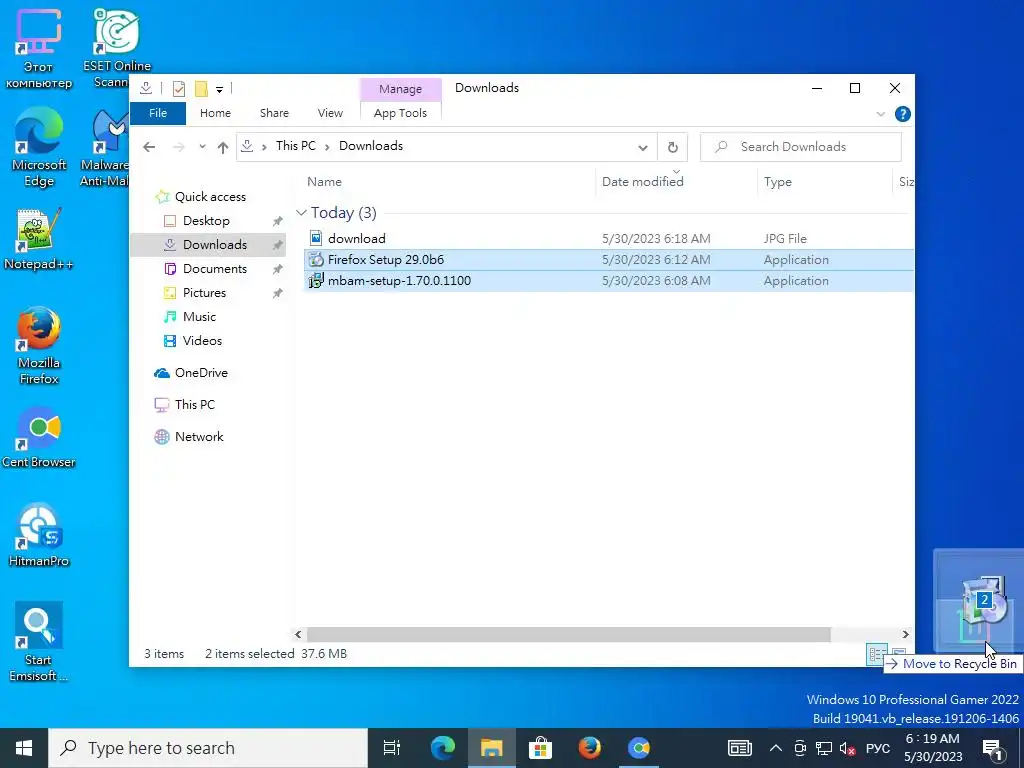Screen dimensions: 1024x768
Task: Show hidden tray icons chevron
Action: pyautogui.click(x=775, y=748)
